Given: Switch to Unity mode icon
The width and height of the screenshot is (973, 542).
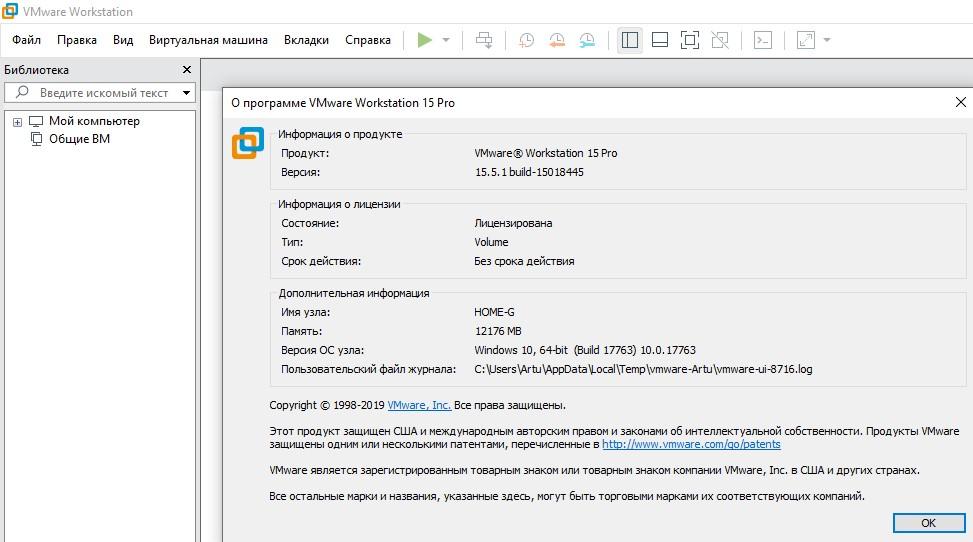Looking at the screenshot, I should tap(720, 40).
